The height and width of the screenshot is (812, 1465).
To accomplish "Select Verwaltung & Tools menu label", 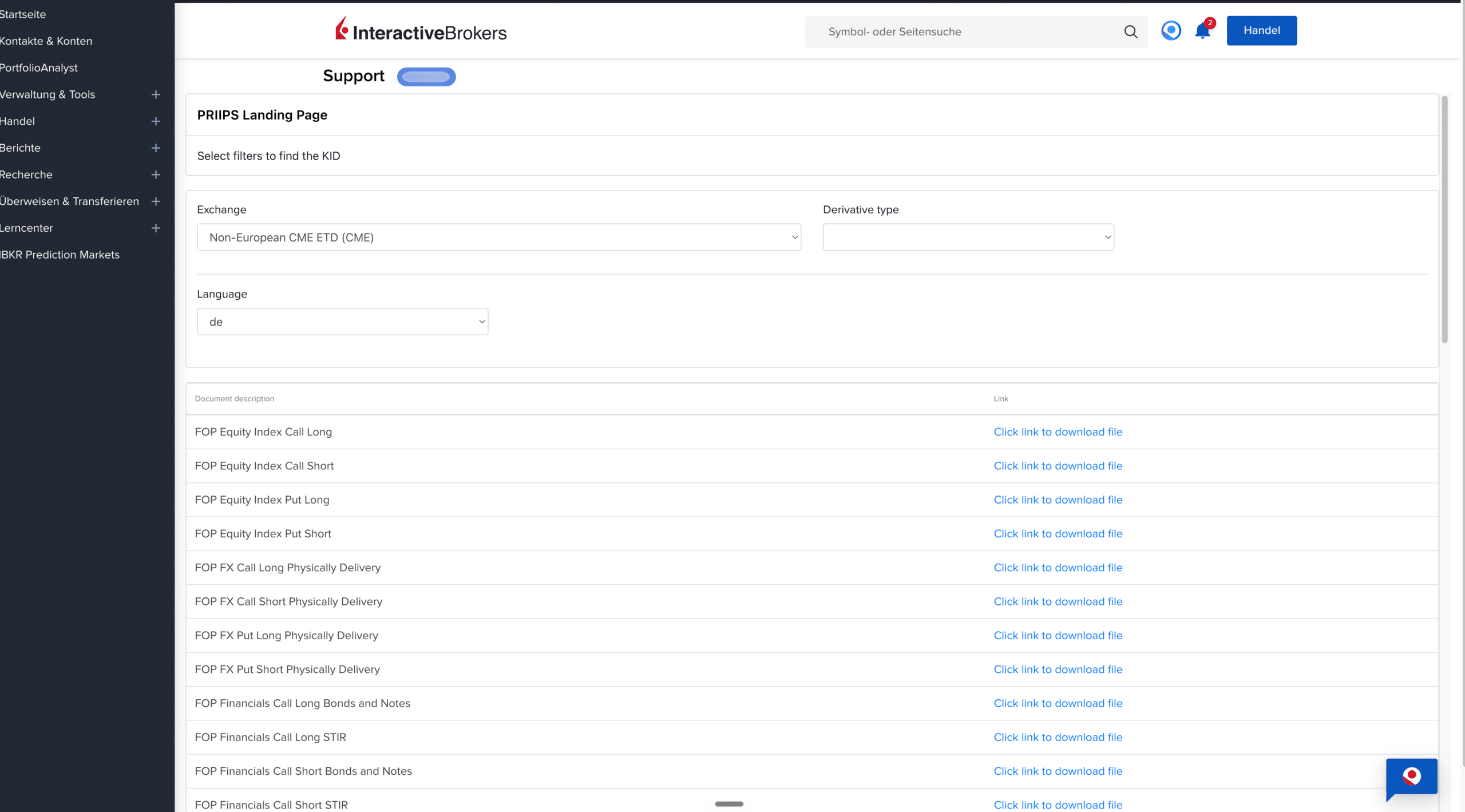I will 47,94.
